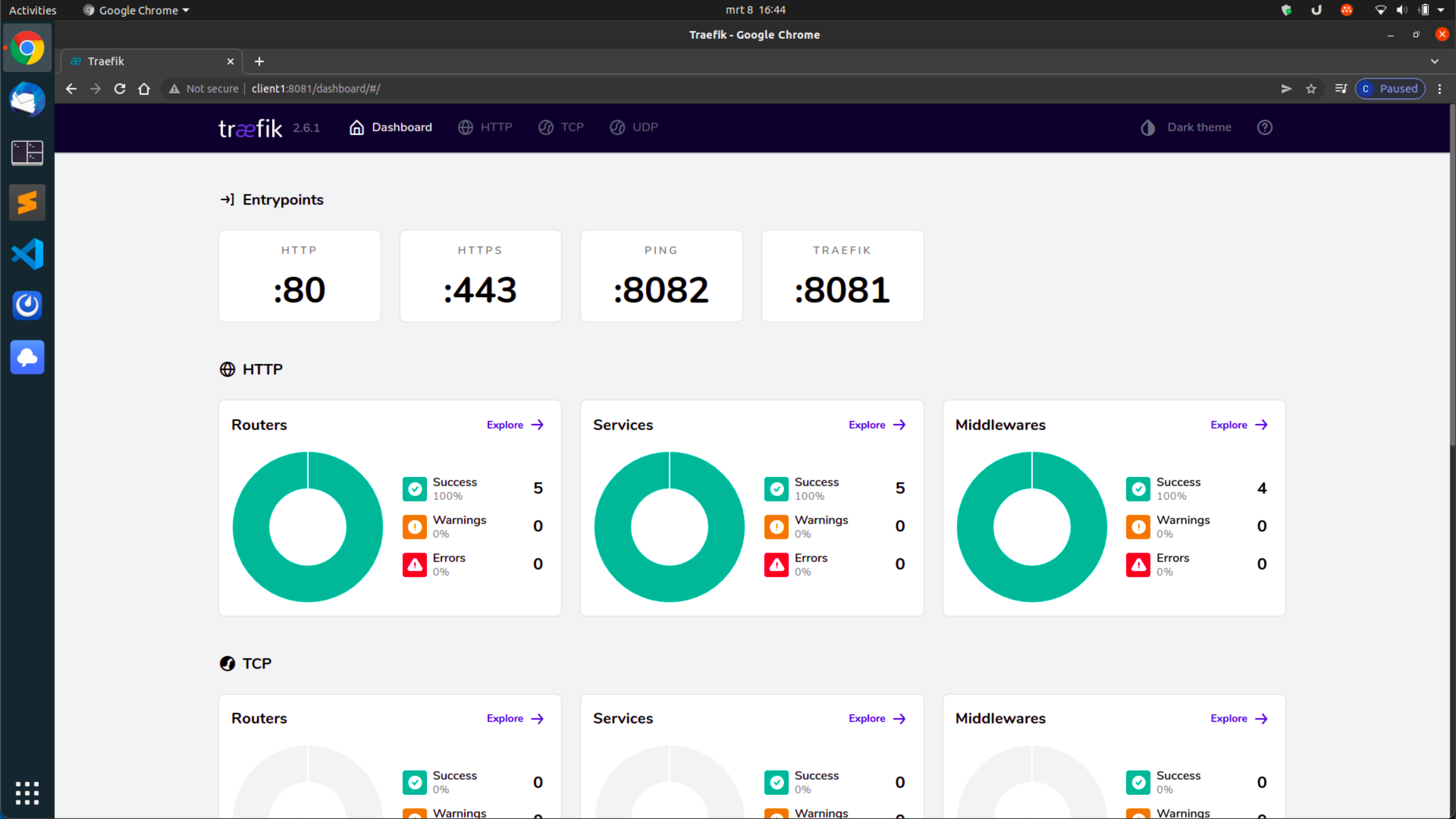The width and height of the screenshot is (1456, 819).
Task: Open a new browser tab
Action: (259, 61)
